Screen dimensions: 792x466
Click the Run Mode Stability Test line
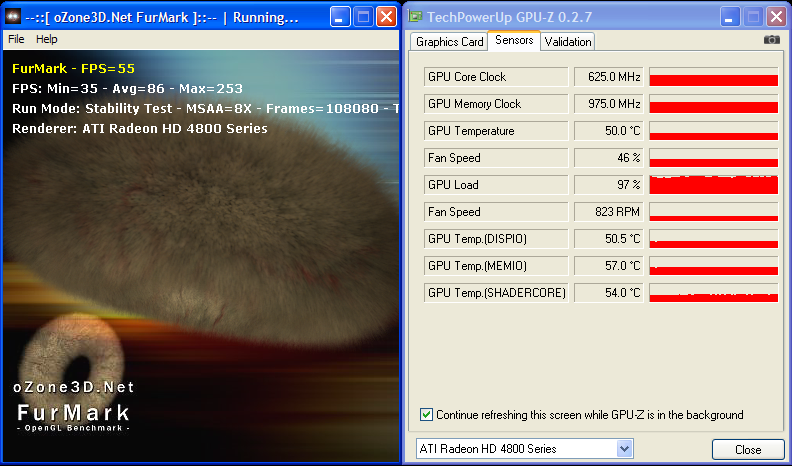coord(206,109)
